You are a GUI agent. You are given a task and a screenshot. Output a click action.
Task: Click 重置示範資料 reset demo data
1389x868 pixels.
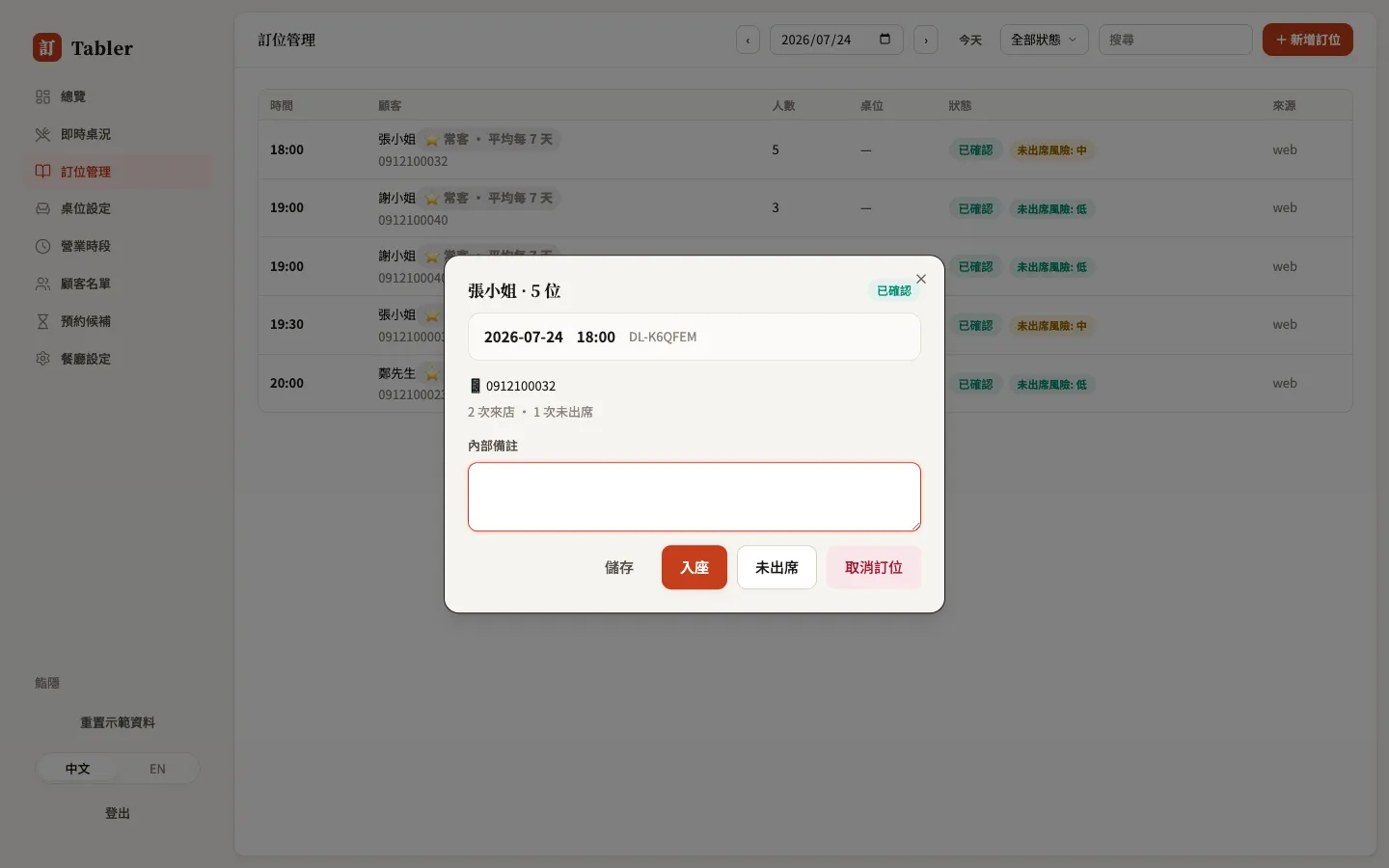118,722
